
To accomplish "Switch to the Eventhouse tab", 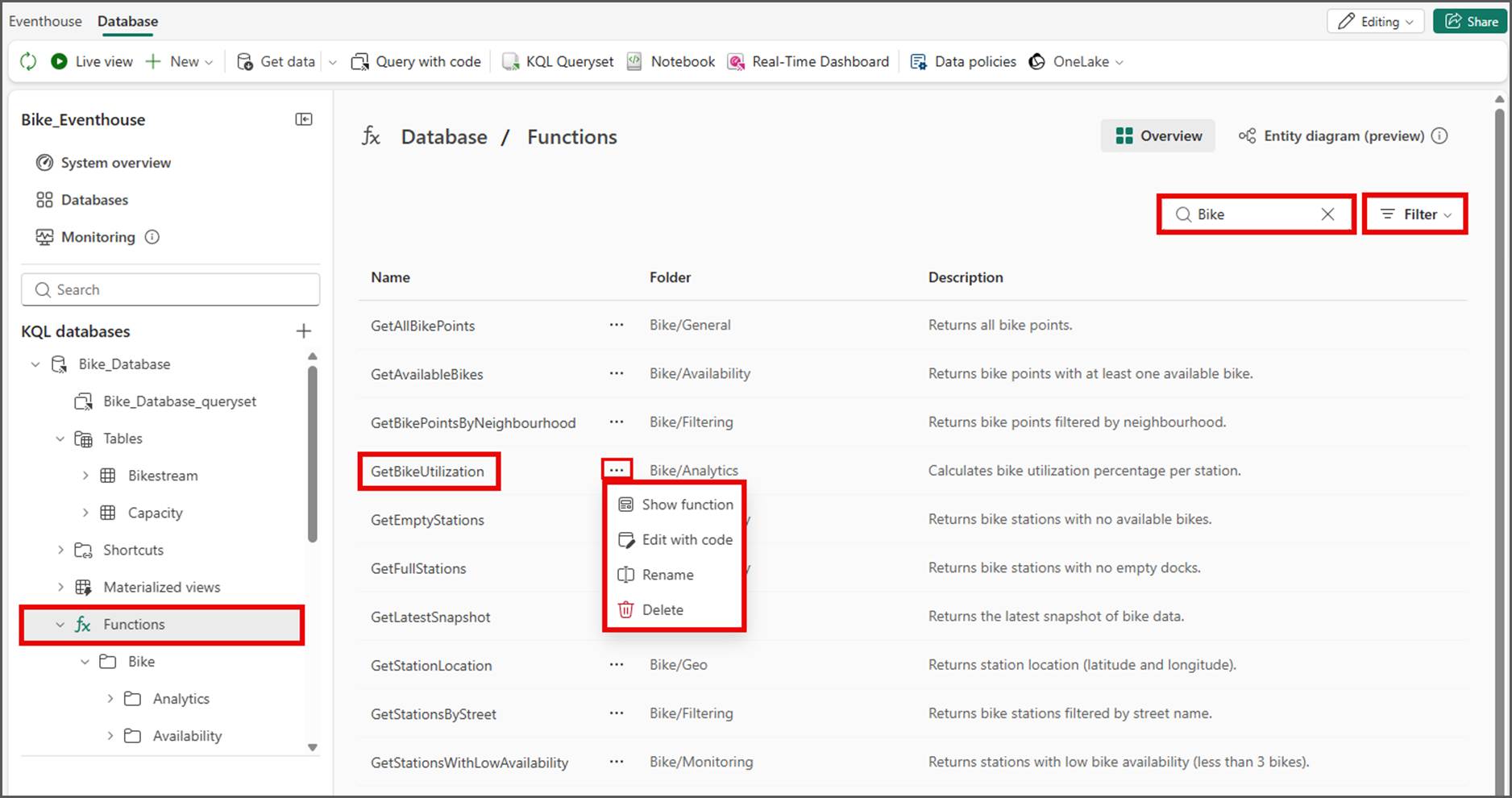I will point(45,21).
